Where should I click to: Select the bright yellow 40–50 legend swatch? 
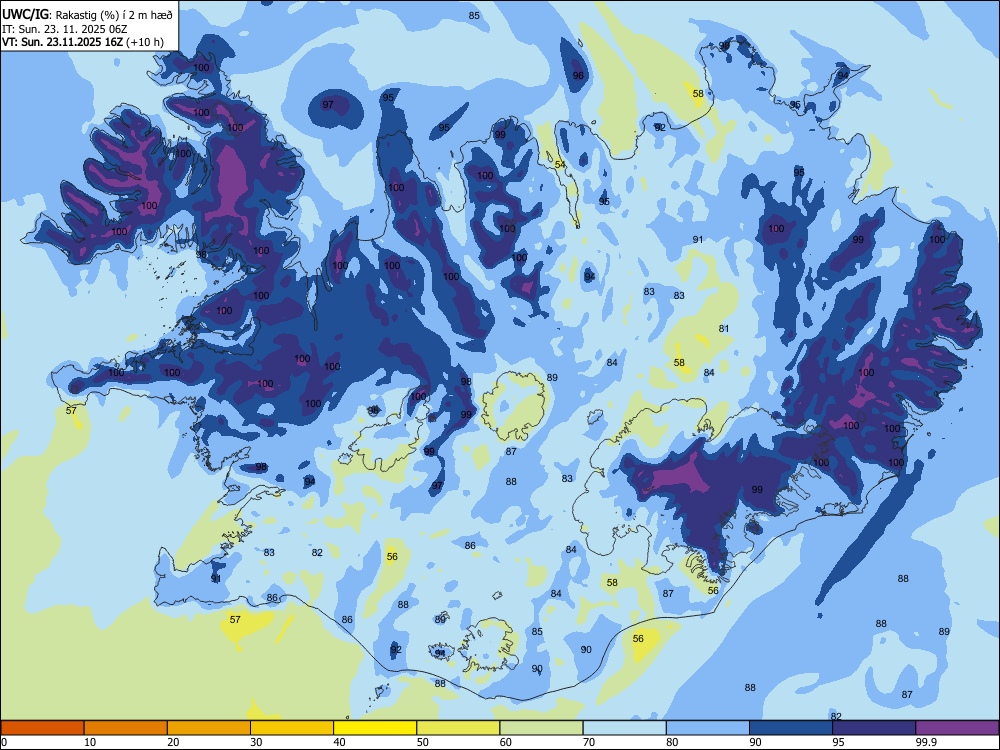(x=375, y=728)
